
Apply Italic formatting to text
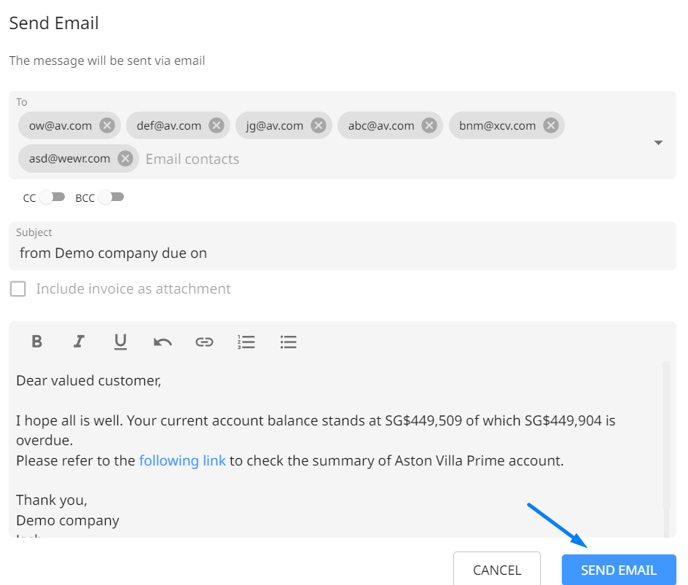(79, 341)
